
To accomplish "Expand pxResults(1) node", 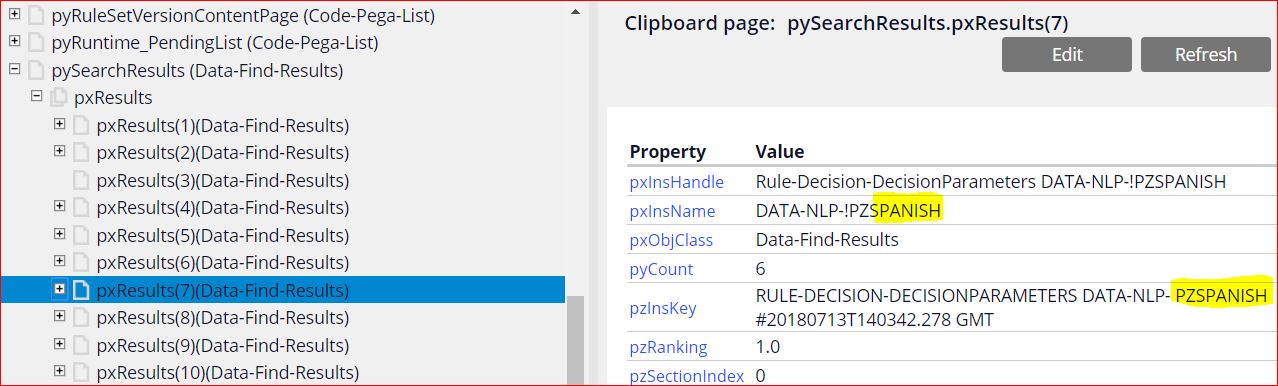I will 59,124.
